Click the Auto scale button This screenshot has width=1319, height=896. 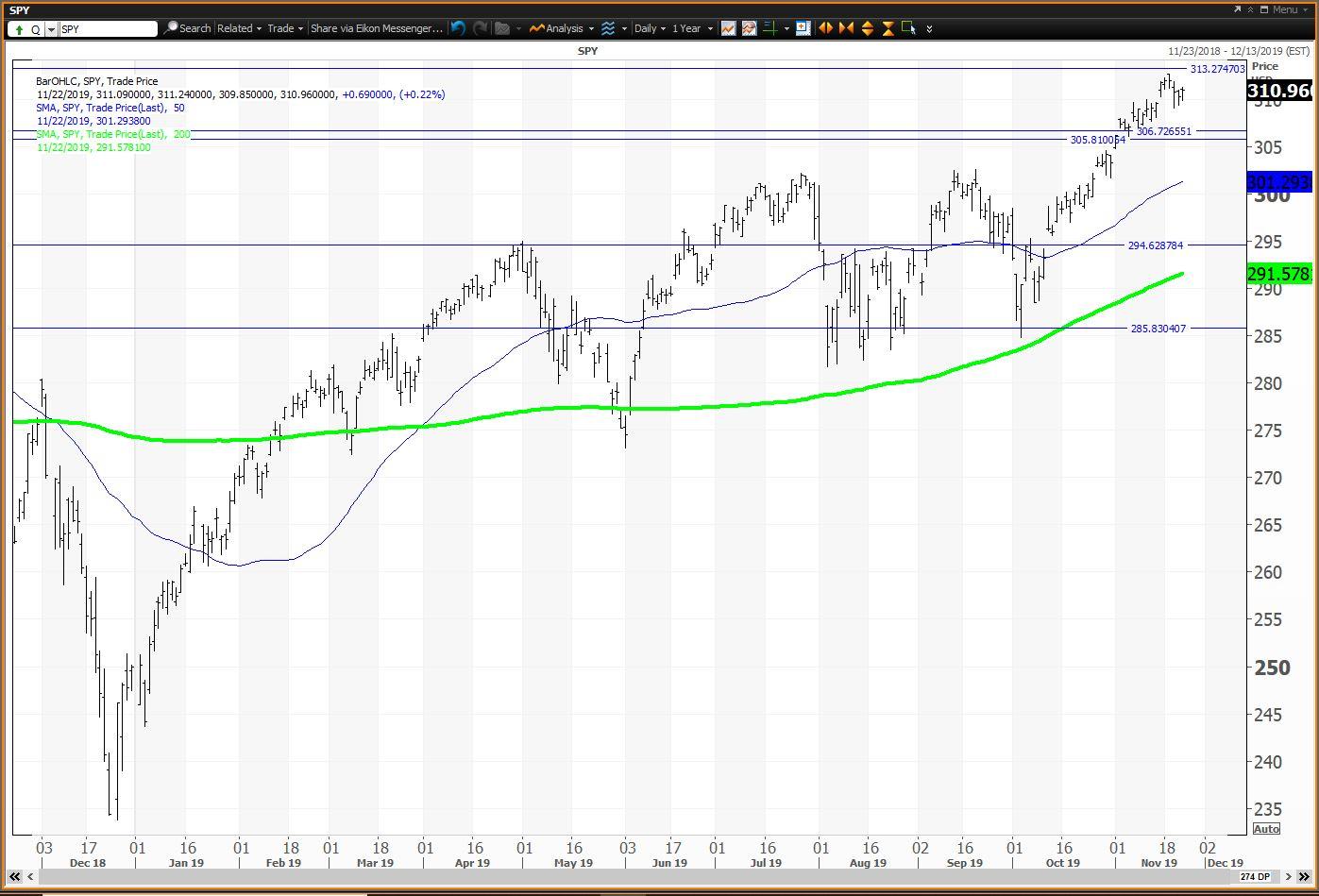coord(1266,829)
